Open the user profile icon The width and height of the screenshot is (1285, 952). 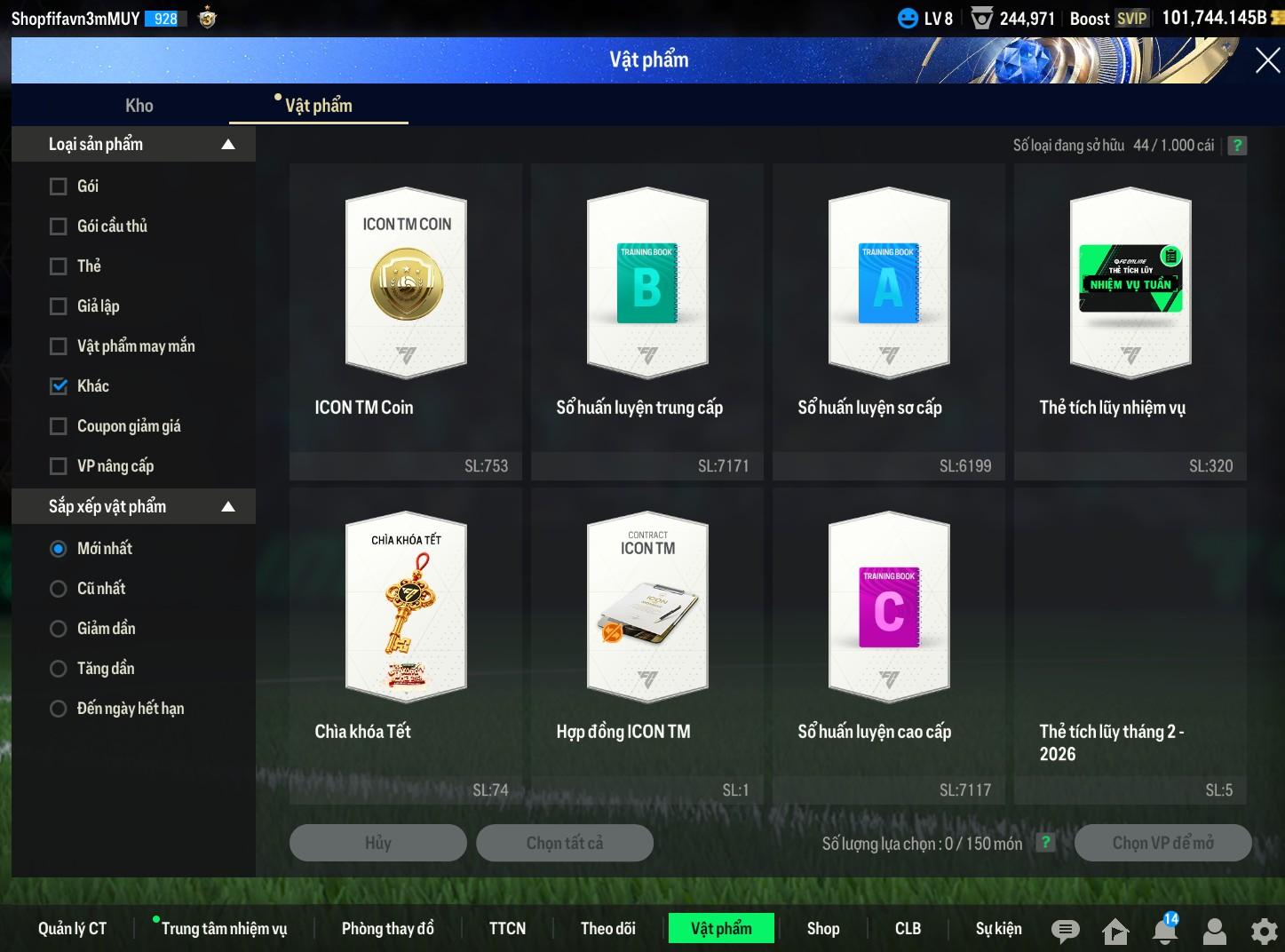coord(1214,930)
